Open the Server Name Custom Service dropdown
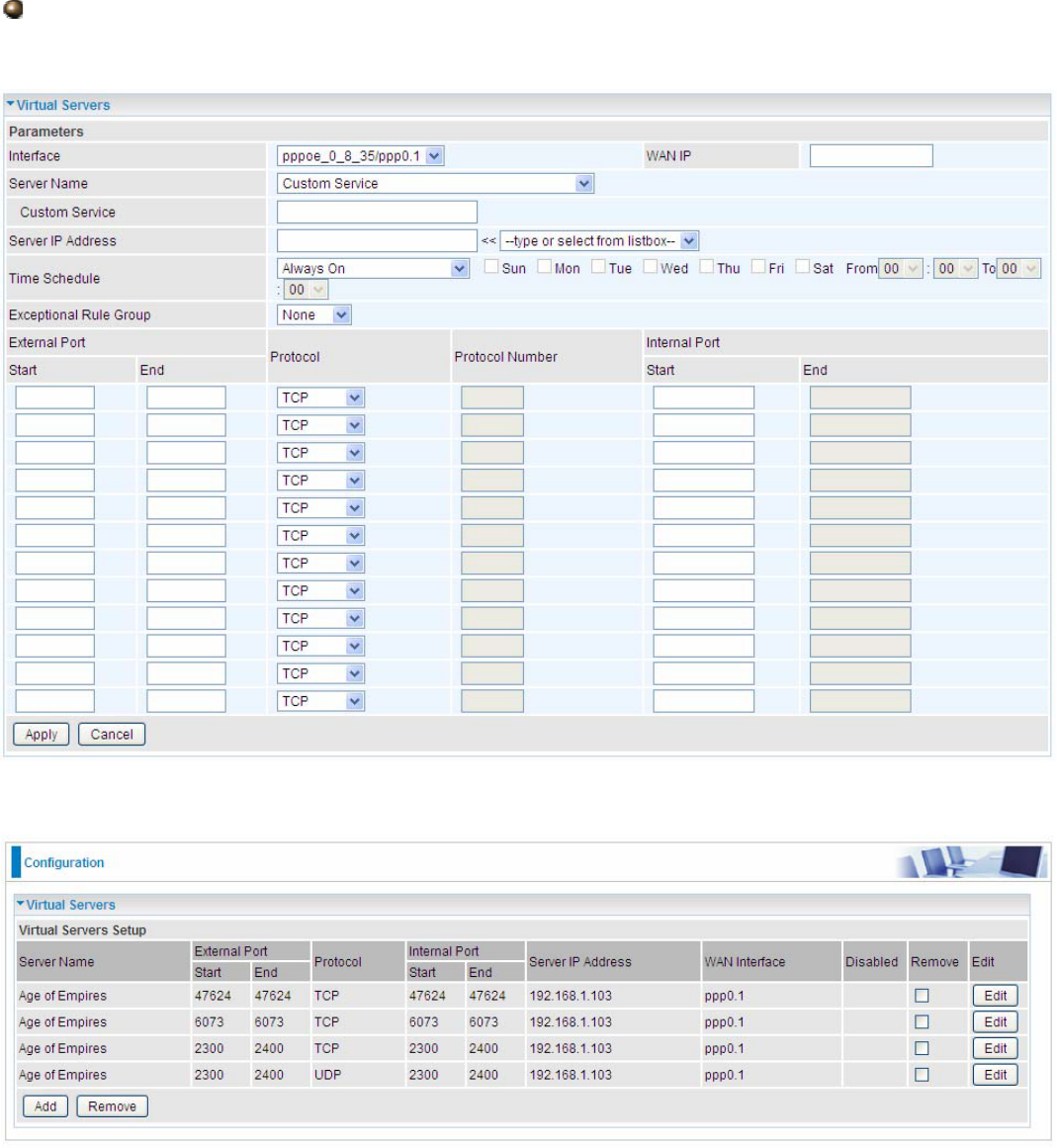1057x1148 pixels. [x=435, y=184]
